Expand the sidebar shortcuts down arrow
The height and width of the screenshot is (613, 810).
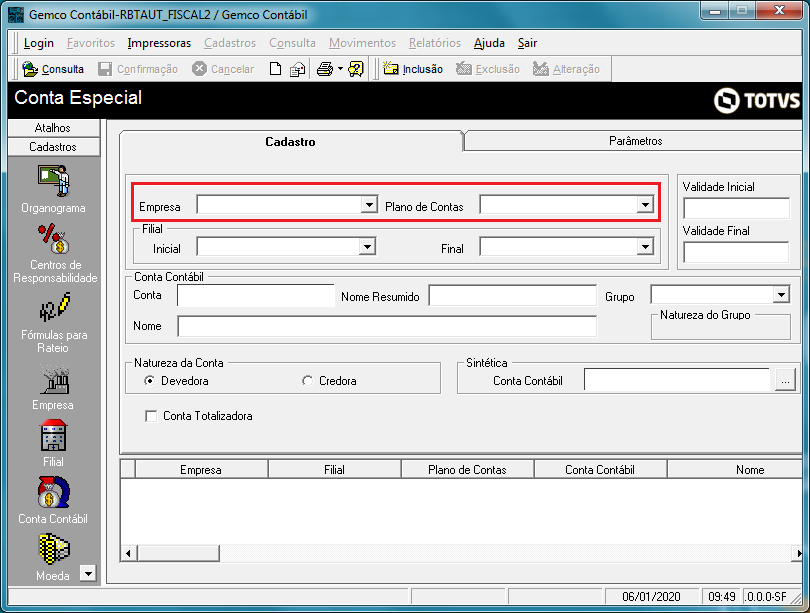pyautogui.click(x=88, y=573)
